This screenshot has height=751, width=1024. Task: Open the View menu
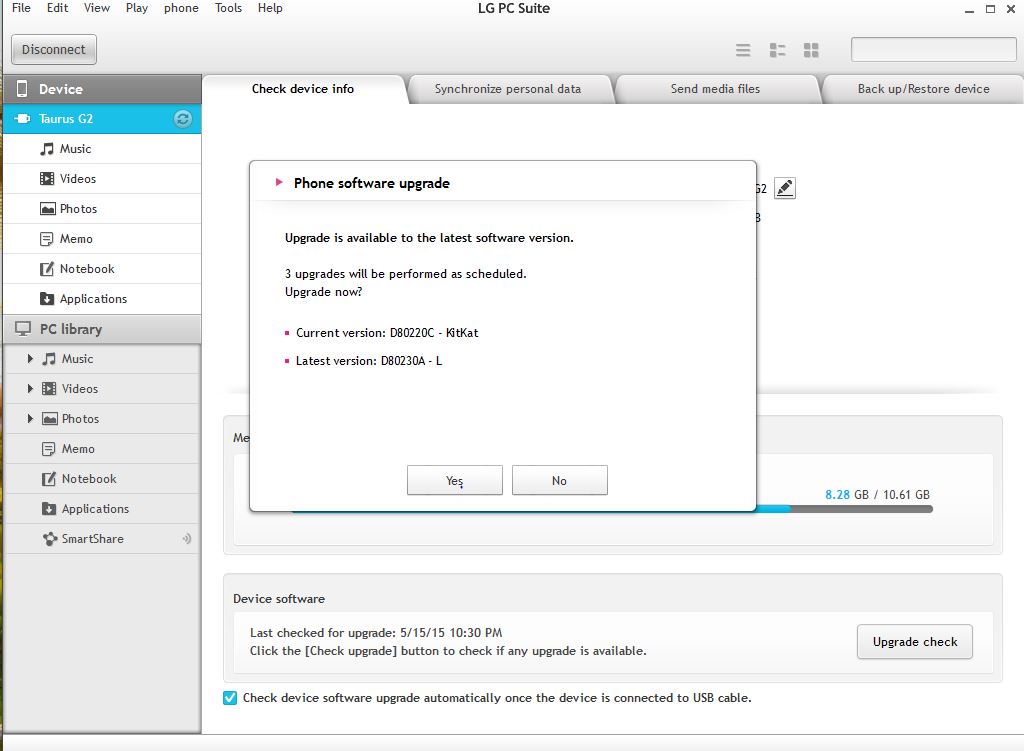97,8
